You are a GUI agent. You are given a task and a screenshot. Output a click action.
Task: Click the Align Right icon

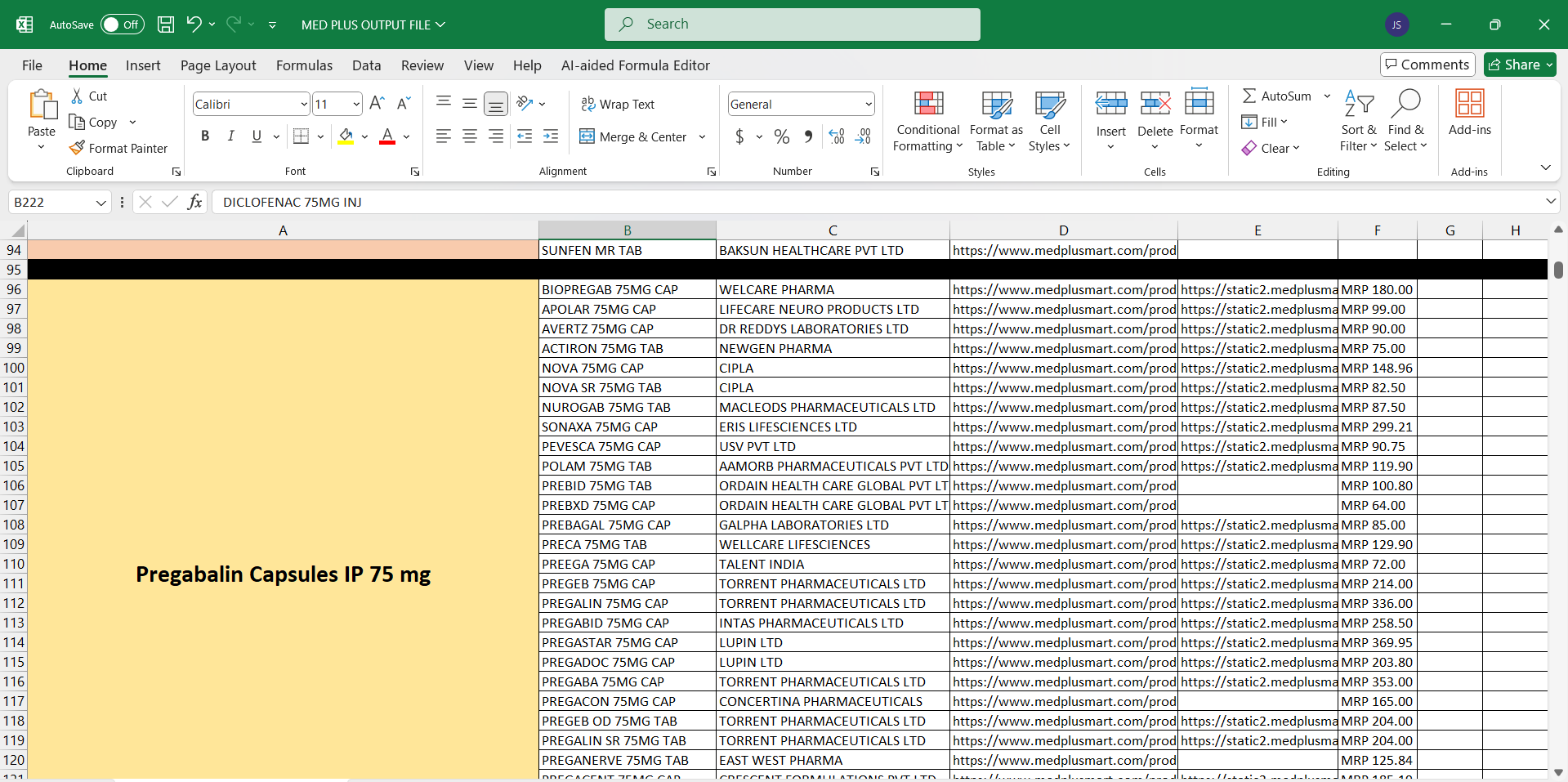pos(496,136)
